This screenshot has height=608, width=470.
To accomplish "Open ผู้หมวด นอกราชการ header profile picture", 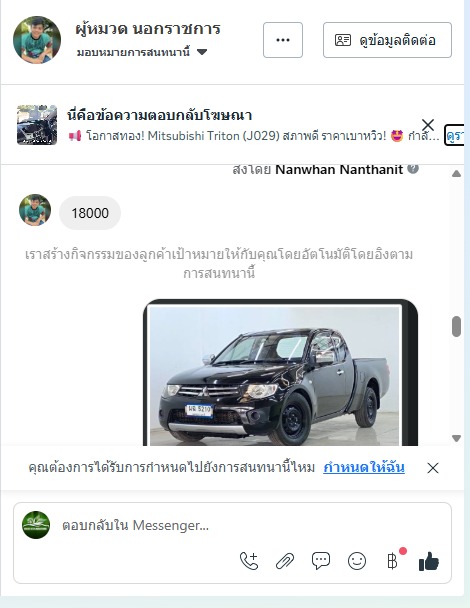I will [x=37, y=40].
